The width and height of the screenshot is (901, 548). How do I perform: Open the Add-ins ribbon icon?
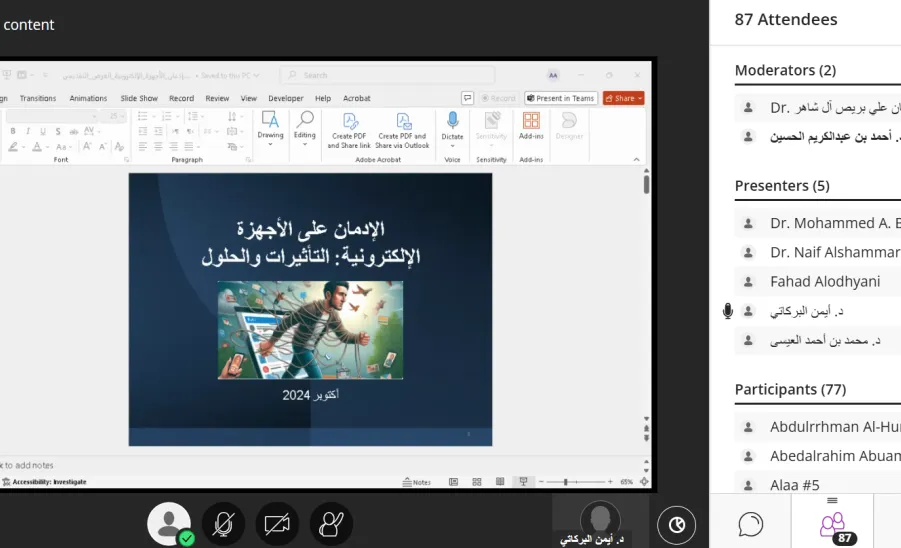[x=531, y=121]
